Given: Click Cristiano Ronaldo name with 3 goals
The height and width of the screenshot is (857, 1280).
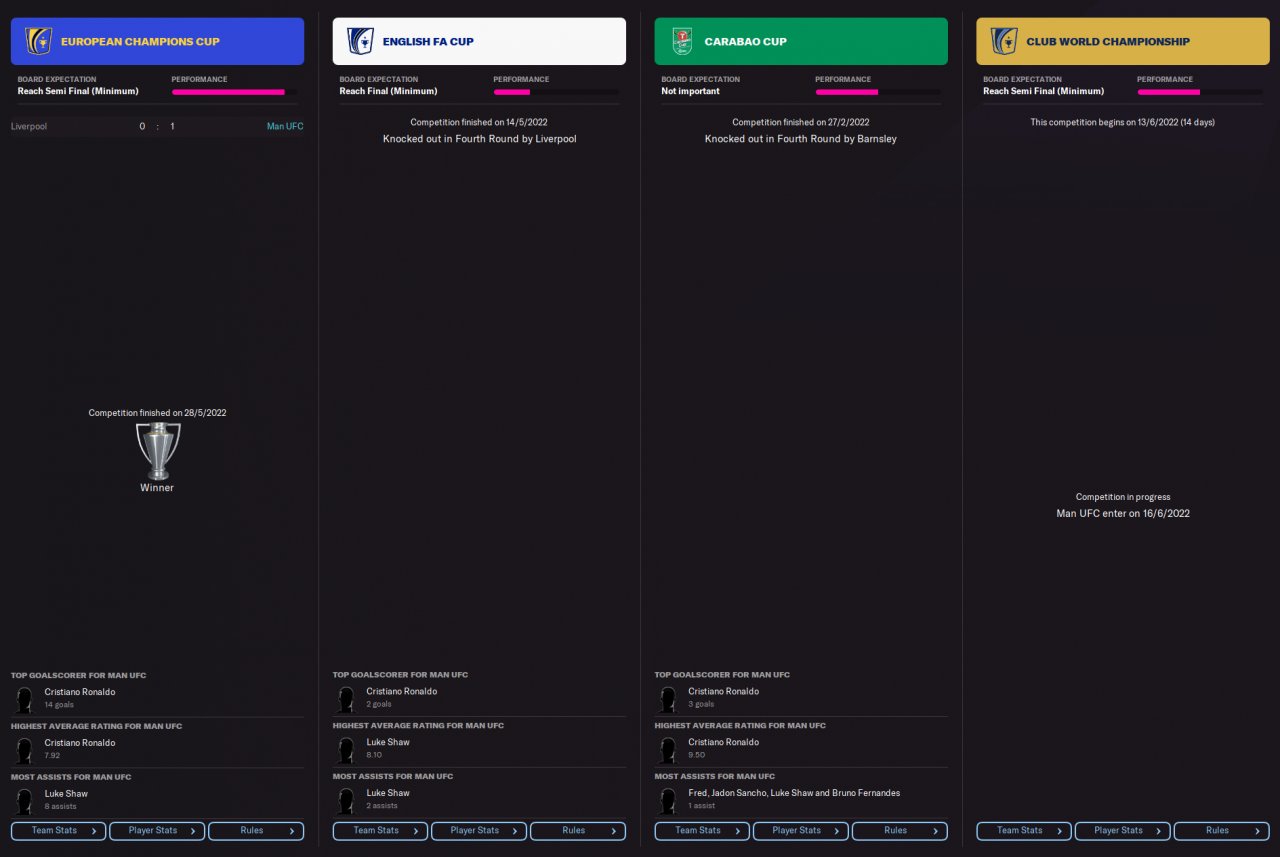Looking at the screenshot, I should tap(724, 692).
